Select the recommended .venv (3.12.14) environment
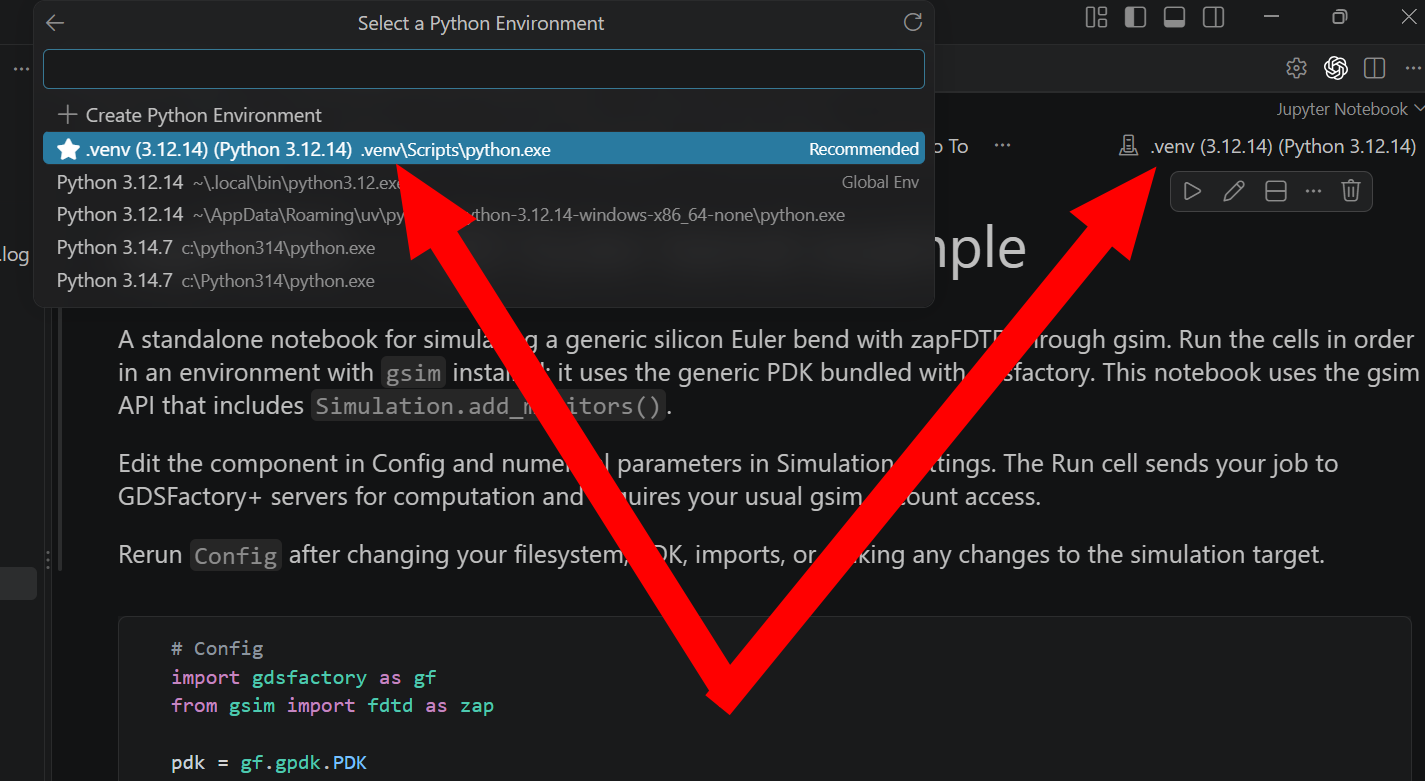 [x=484, y=149]
